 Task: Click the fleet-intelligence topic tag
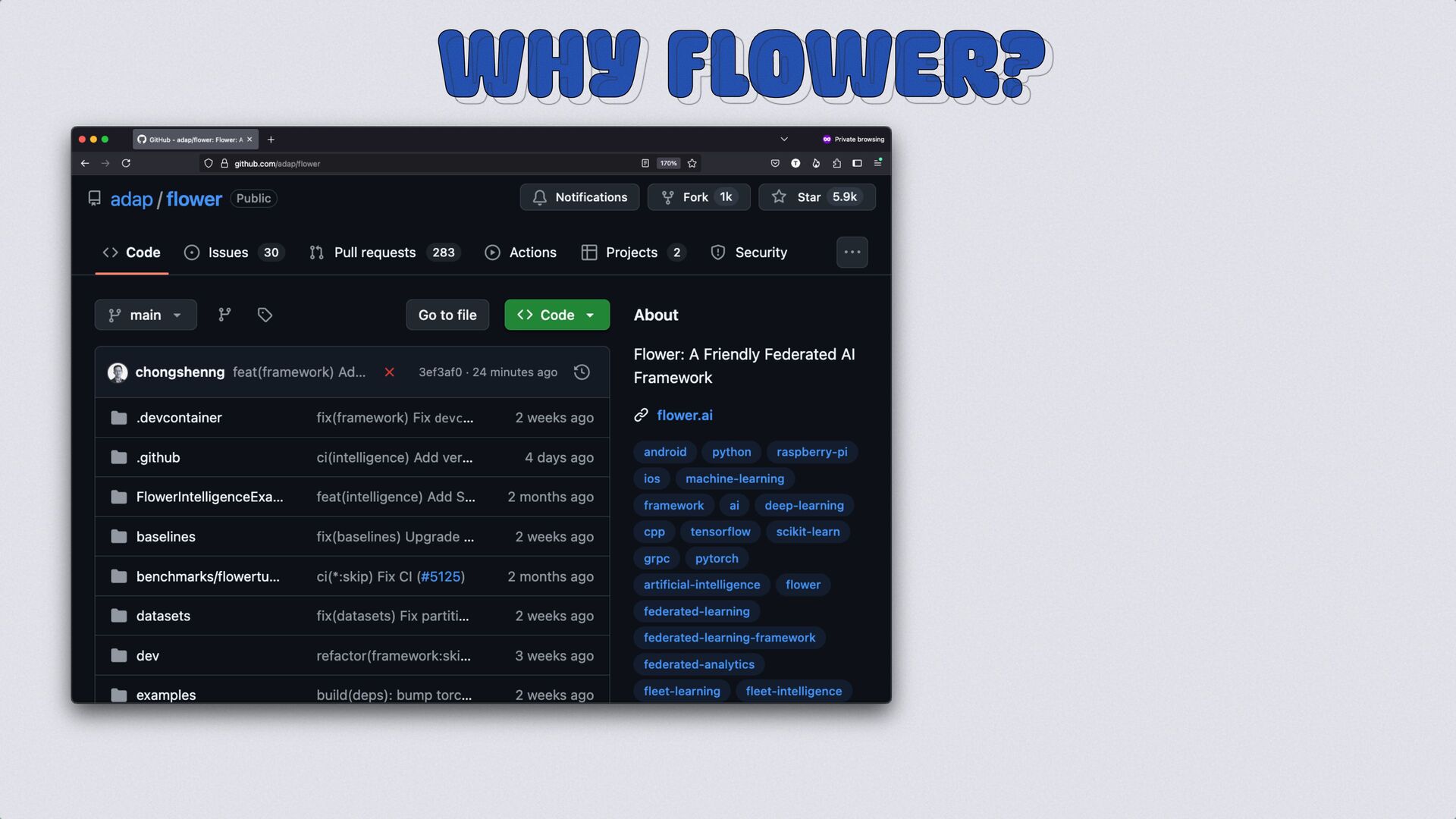794,691
